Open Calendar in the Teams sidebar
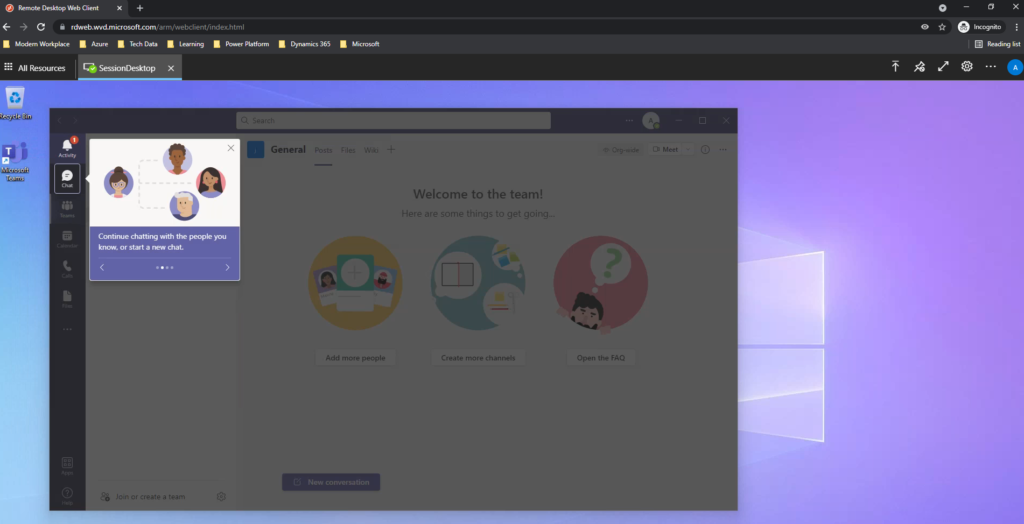Viewport: 1024px width, 524px height. pyautogui.click(x=67, y=239)
